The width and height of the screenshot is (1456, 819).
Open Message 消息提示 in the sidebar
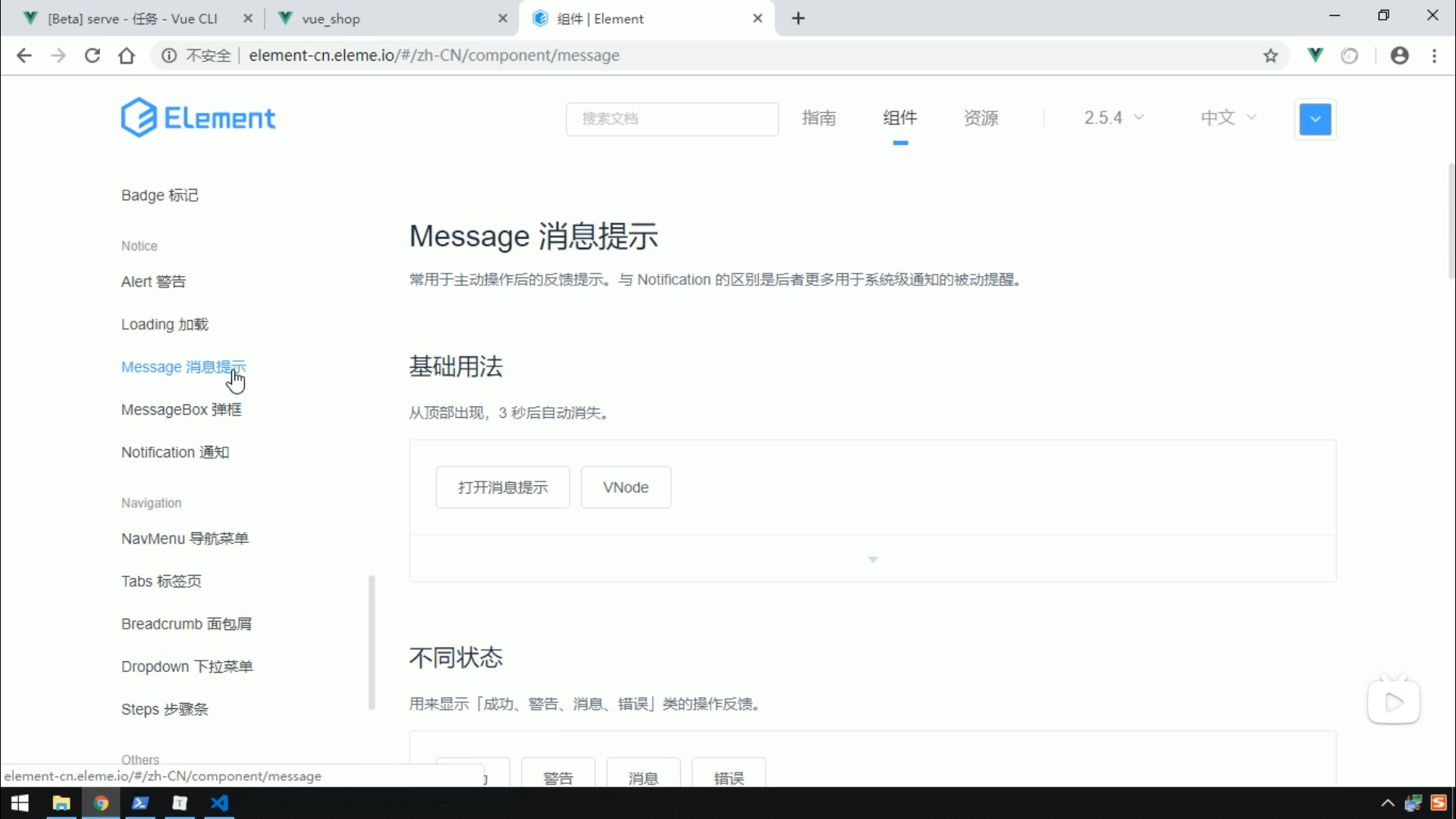tap(184, 367)
